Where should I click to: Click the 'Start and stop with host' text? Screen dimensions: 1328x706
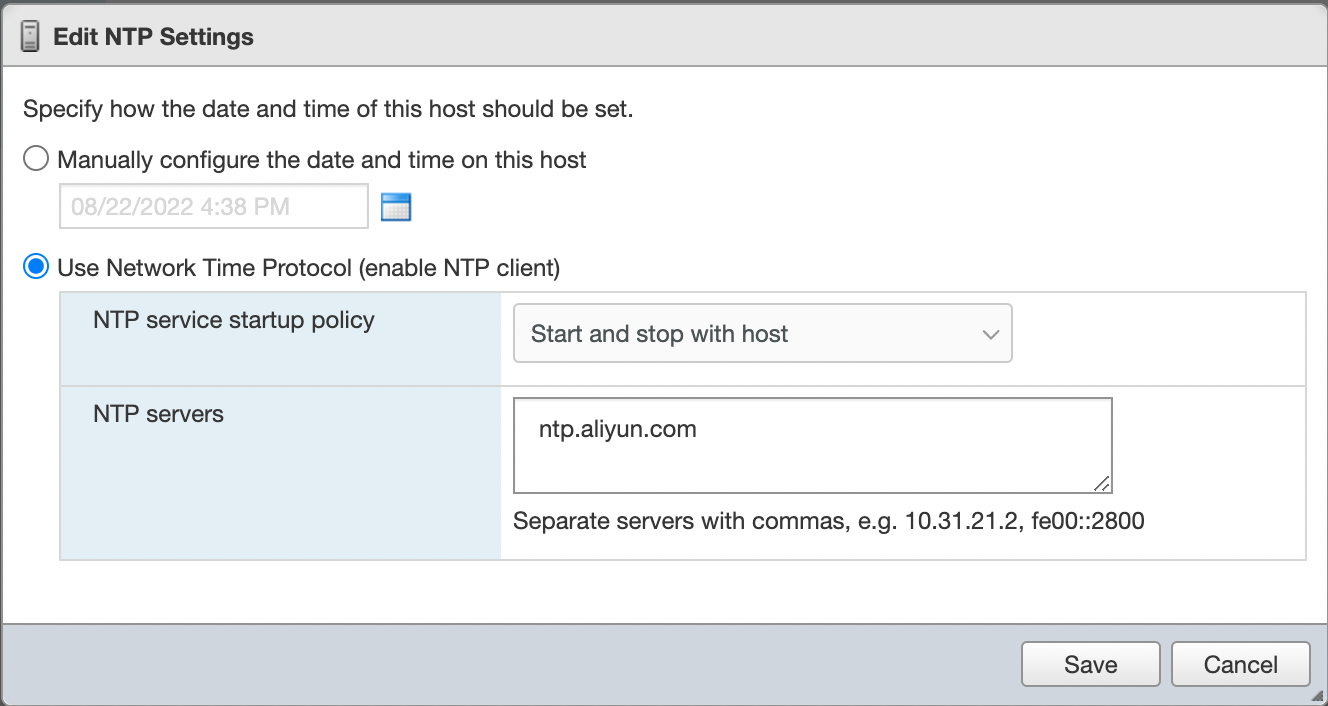[659, 334]
